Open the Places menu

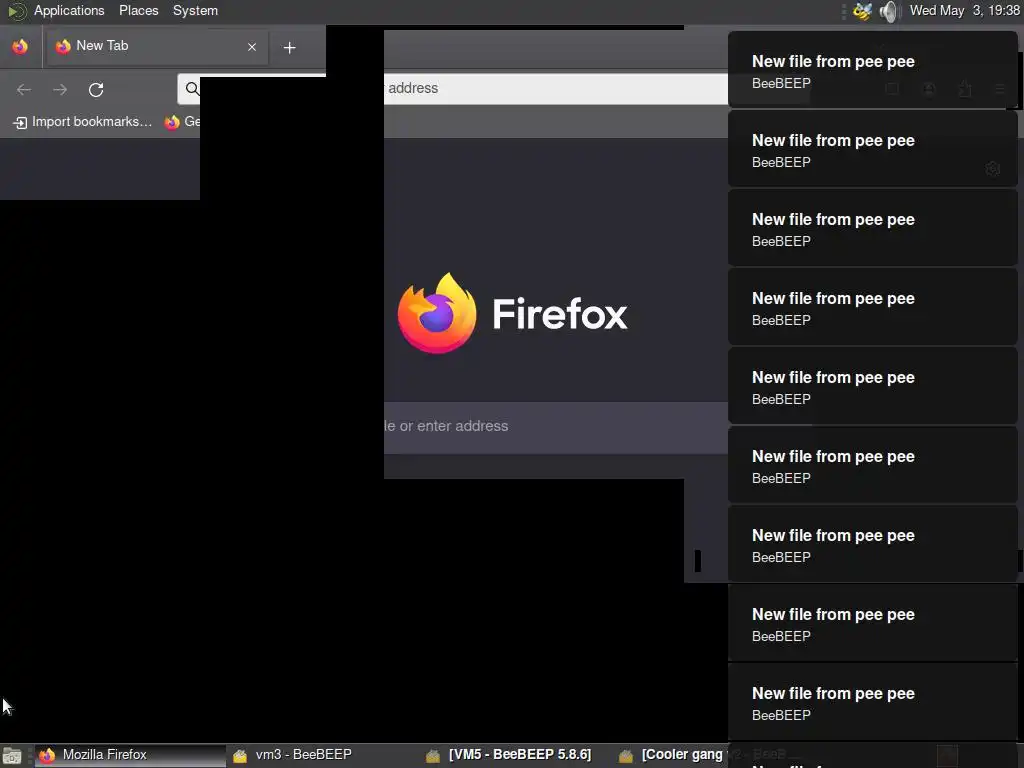tap(138, 10)
